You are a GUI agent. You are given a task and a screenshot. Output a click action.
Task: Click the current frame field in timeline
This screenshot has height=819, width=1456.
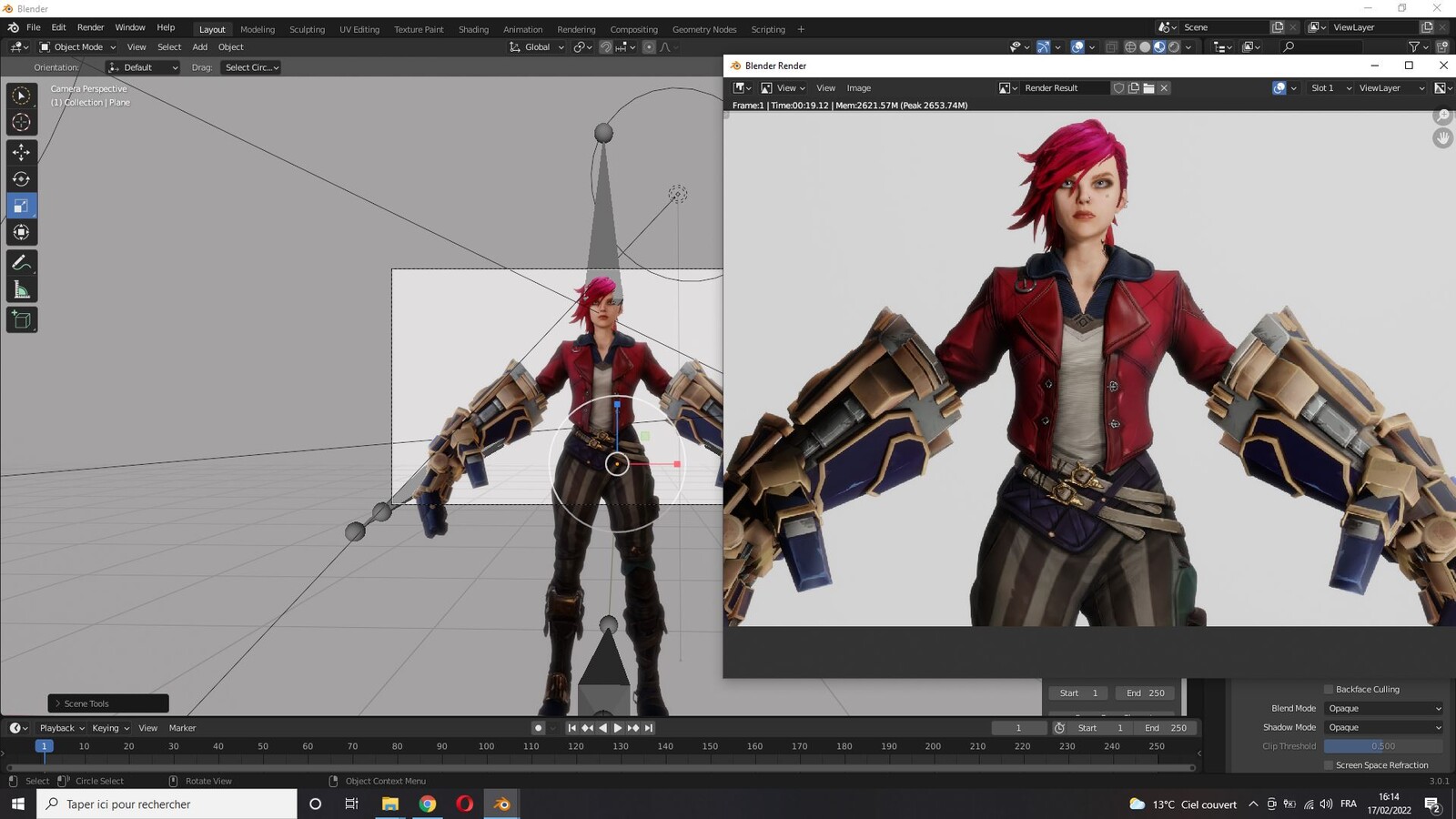click(1018, 728)
